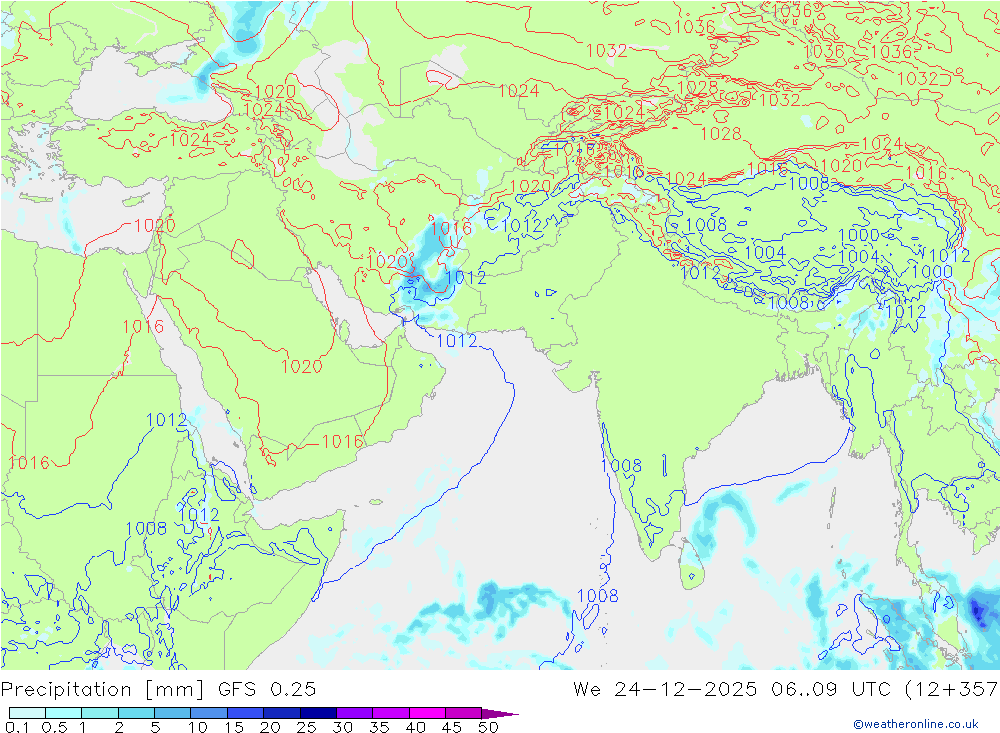Select the 45–50 mm legend swatch
The height and width of the screenshot is (733, 1000).
coord(463,713)
